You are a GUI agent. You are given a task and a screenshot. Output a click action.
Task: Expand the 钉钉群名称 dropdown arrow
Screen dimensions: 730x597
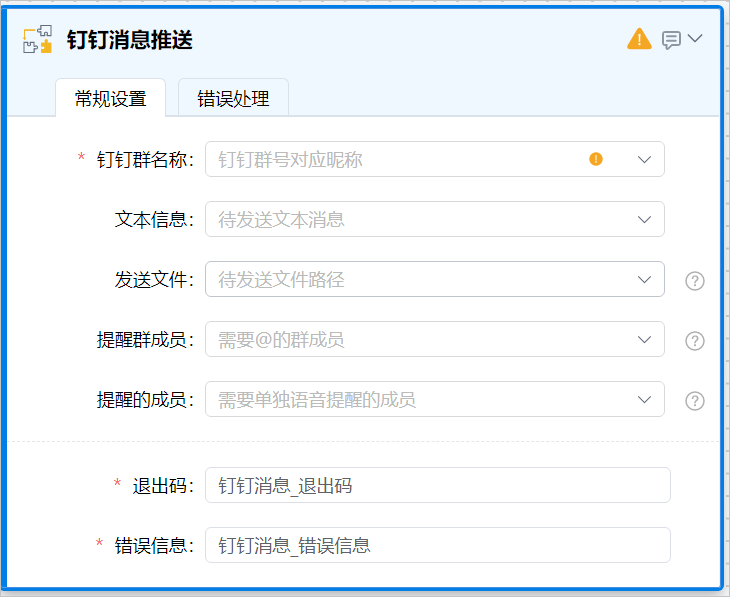[644, 159]
